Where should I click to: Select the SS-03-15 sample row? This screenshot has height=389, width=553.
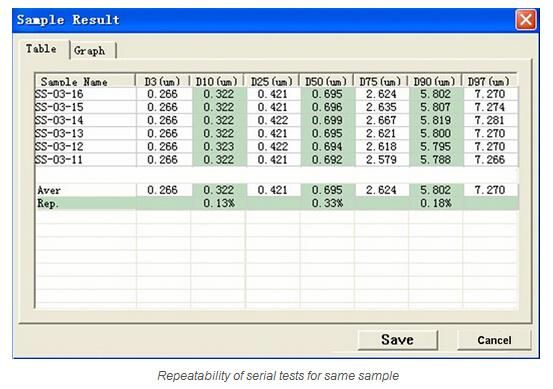pyautogui.click(x=276, y=107)
